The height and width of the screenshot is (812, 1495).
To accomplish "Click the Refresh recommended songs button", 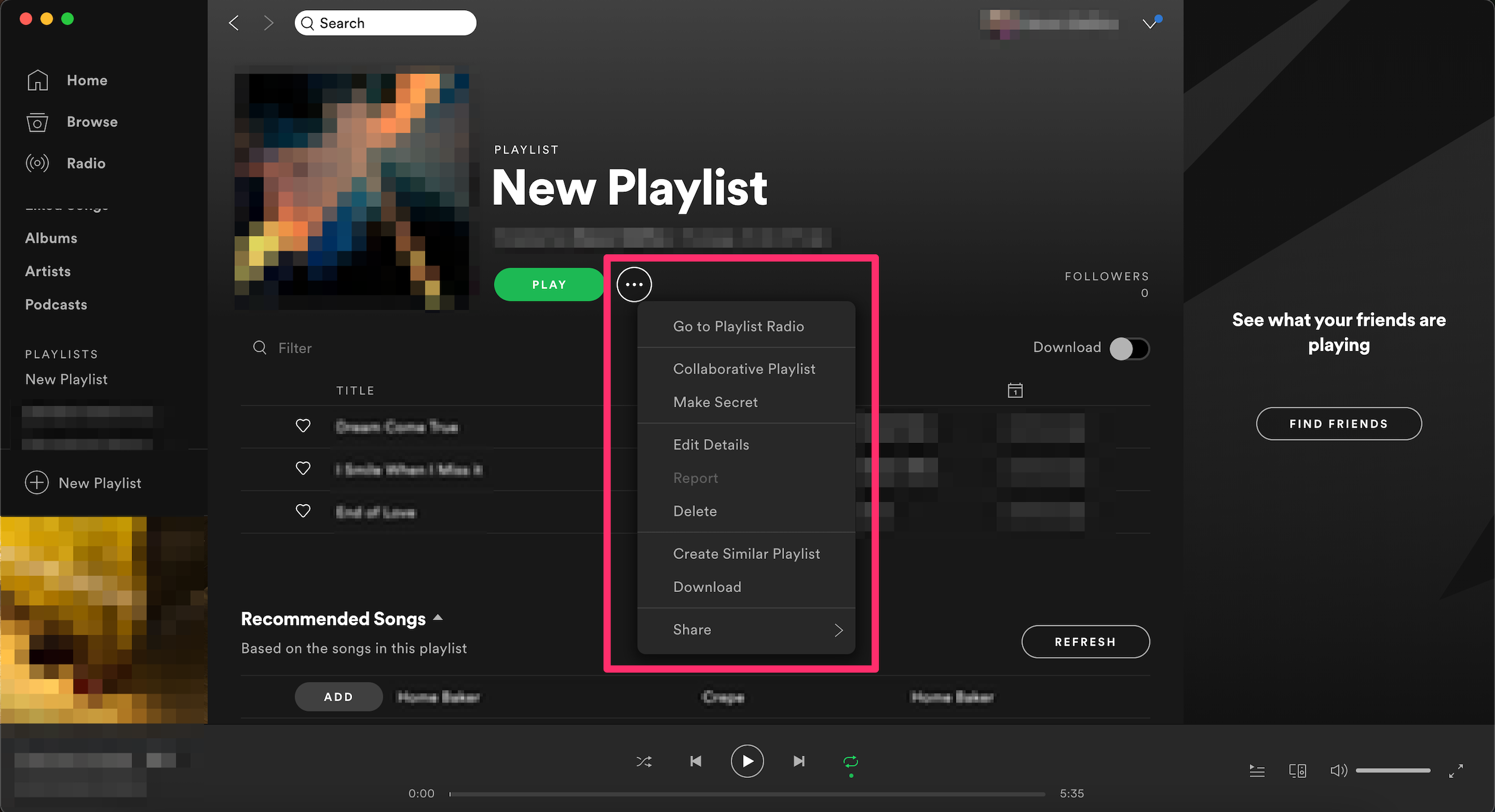I will coord(1085,641).
